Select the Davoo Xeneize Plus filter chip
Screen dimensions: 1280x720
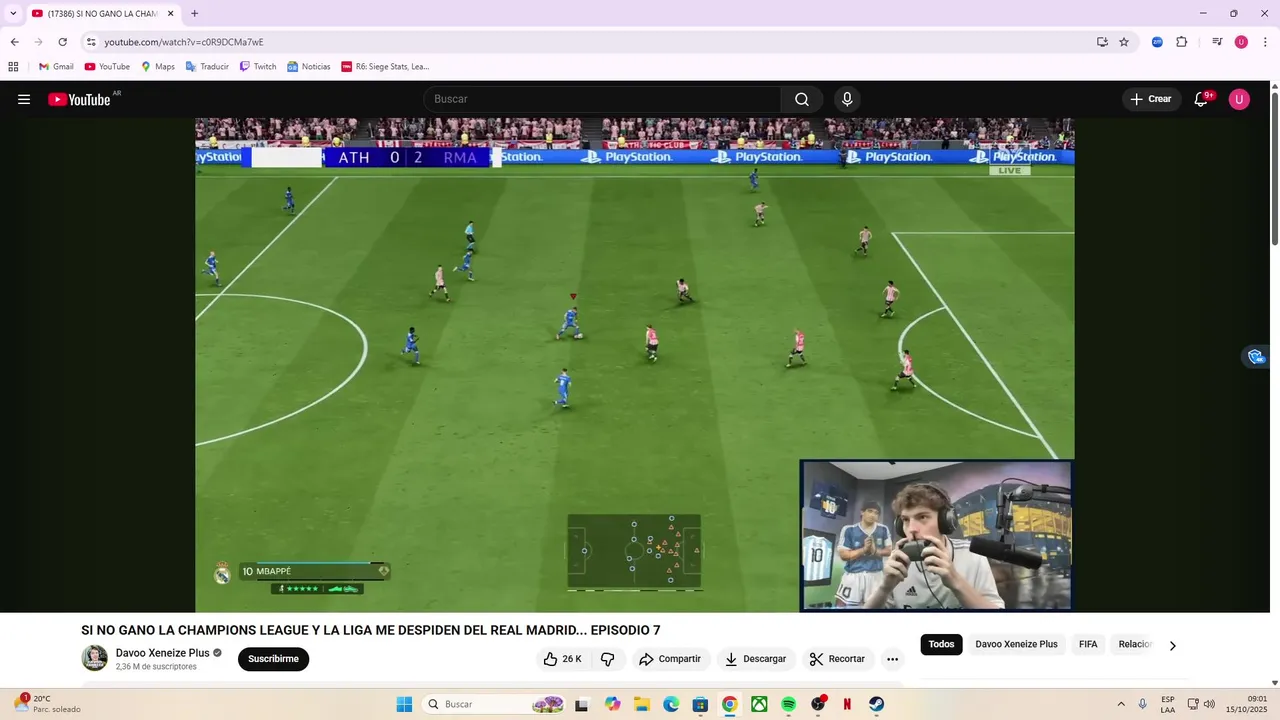pos(1016,644)
